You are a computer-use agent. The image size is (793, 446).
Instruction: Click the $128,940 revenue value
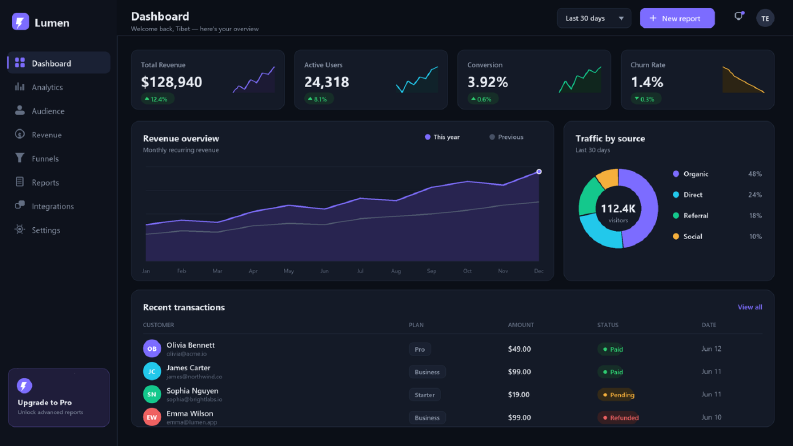coord(171,82)
